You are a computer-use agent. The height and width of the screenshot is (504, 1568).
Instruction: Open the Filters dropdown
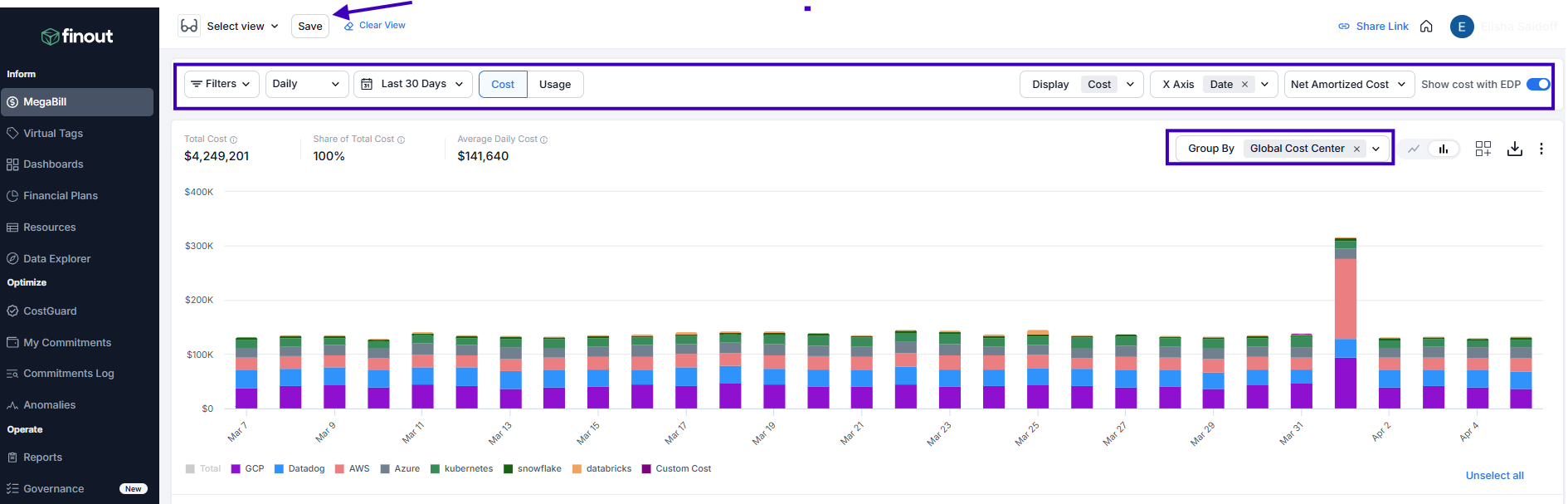(x=222, y=84)
